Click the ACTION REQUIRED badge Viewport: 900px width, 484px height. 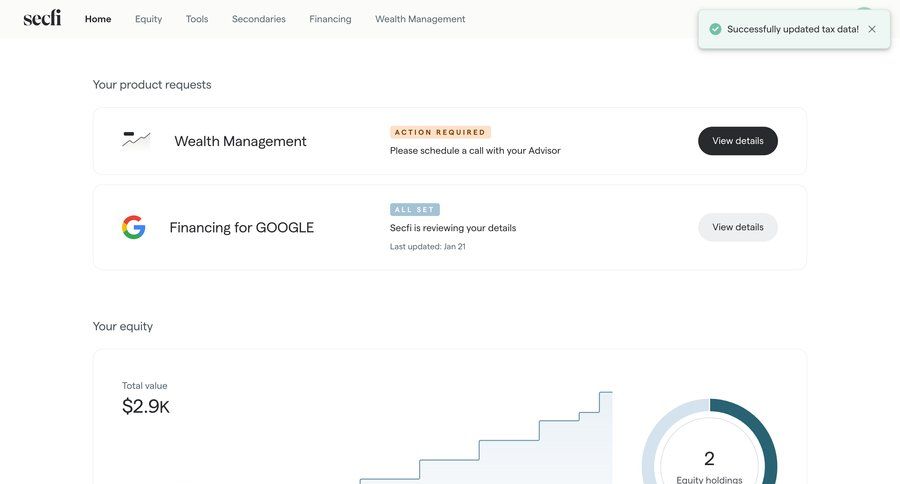[440, 132]
